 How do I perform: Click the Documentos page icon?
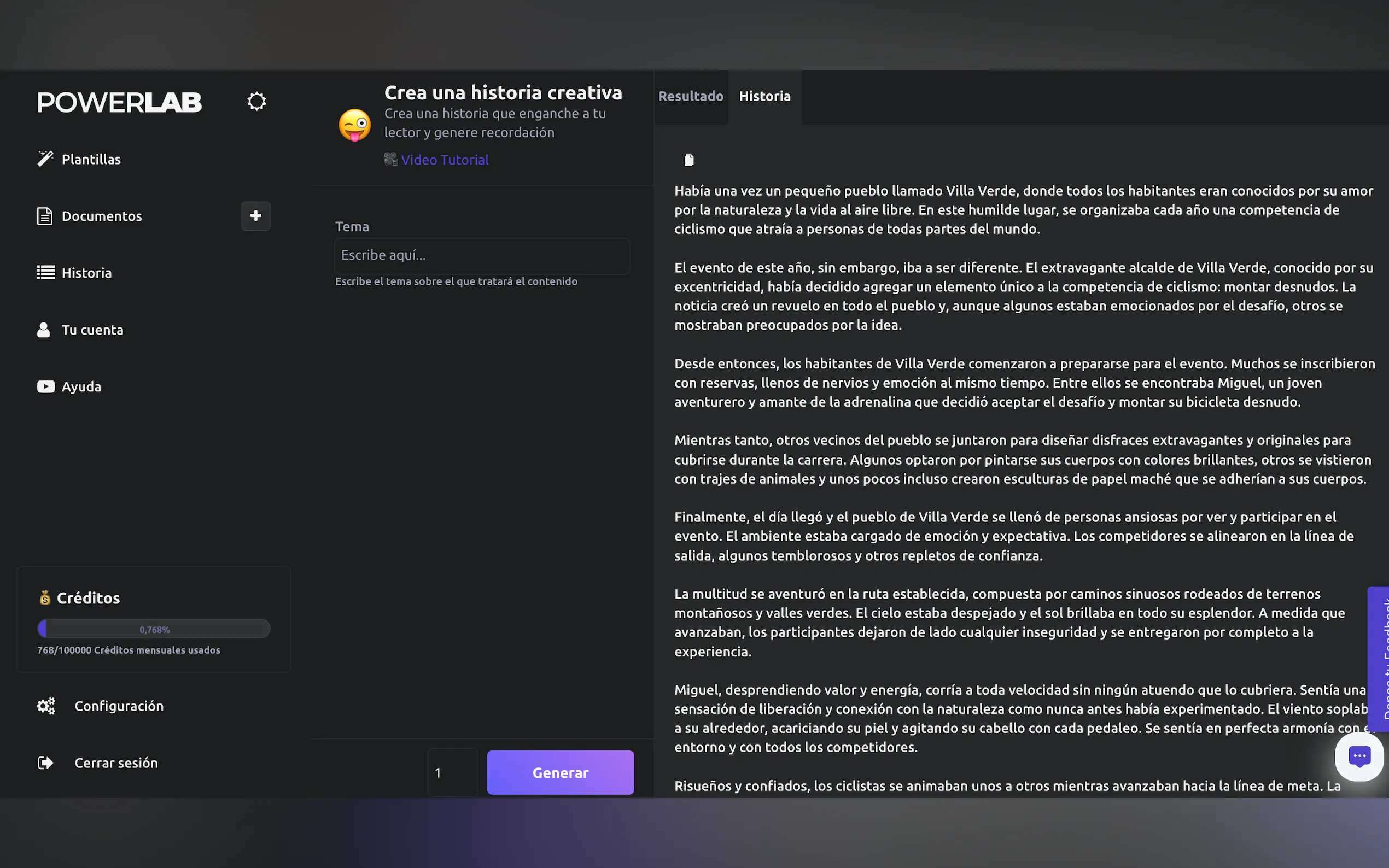(45, 216)
